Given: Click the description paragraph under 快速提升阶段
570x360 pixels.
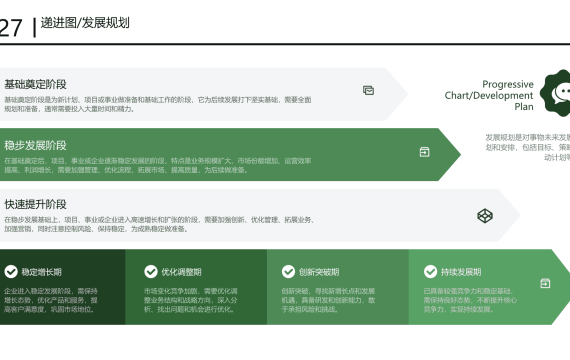Looking at the screenshot, I should (159, 224).
